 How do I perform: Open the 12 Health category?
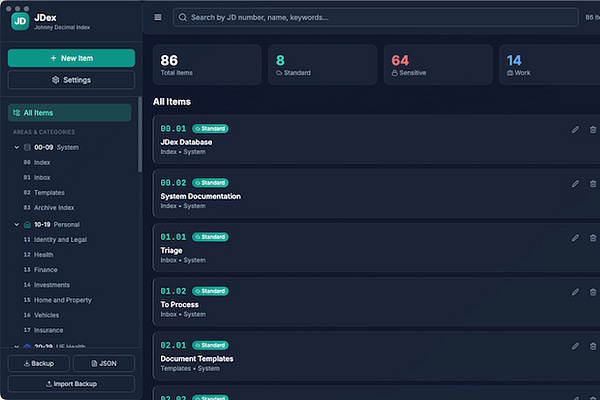pos(38,255)
